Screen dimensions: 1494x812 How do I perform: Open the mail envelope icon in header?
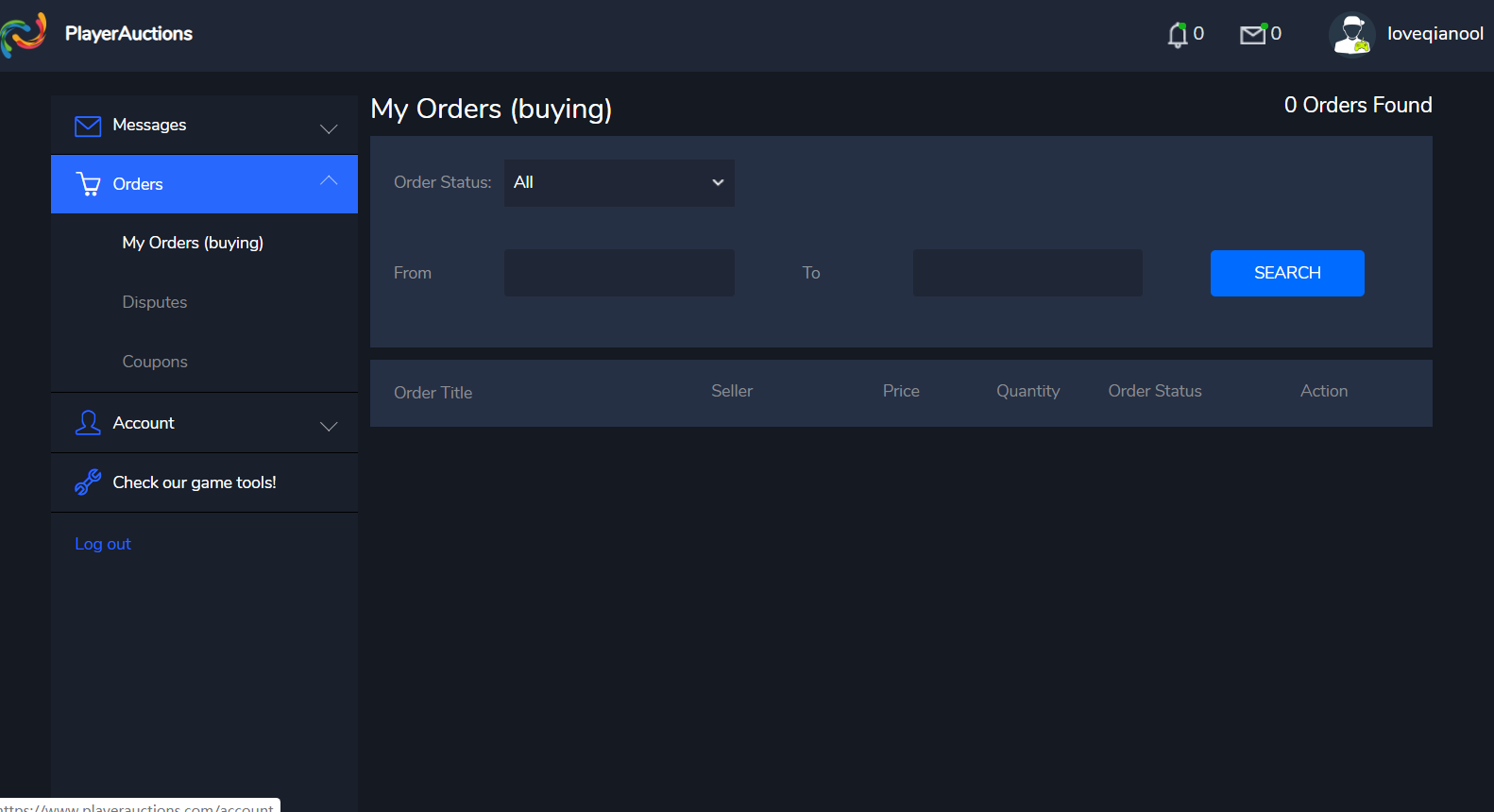pyautogui.click(x=1252, y=35)
